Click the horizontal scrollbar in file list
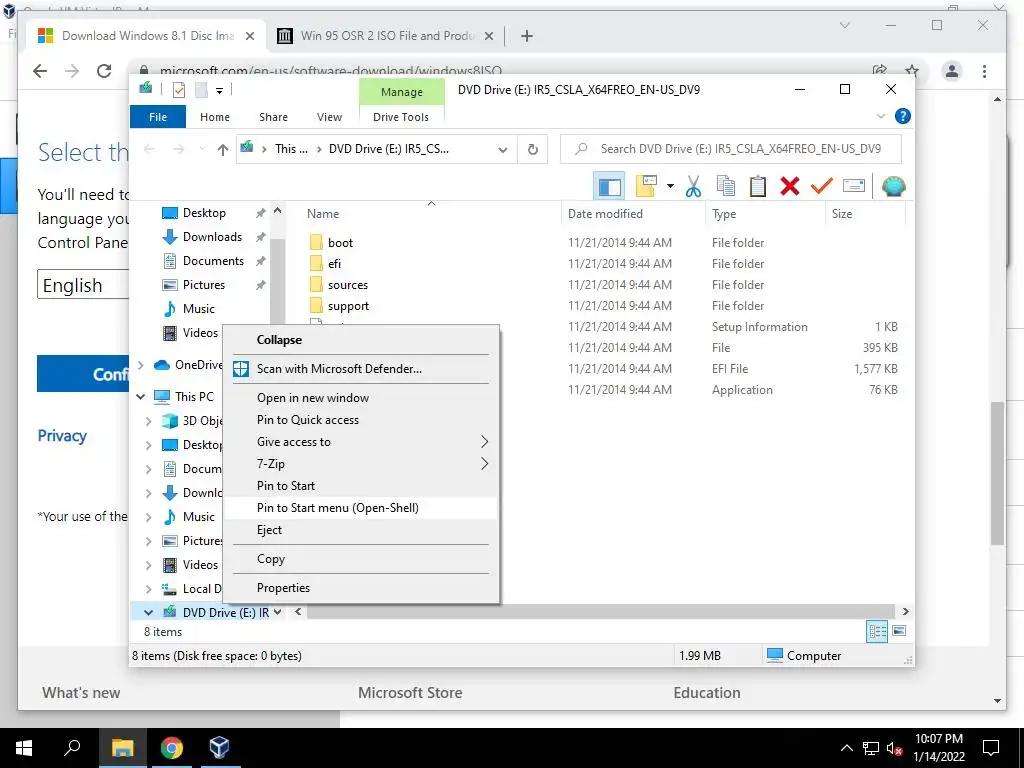Screen dimensions: 1024x768 [x=600, y=612]
